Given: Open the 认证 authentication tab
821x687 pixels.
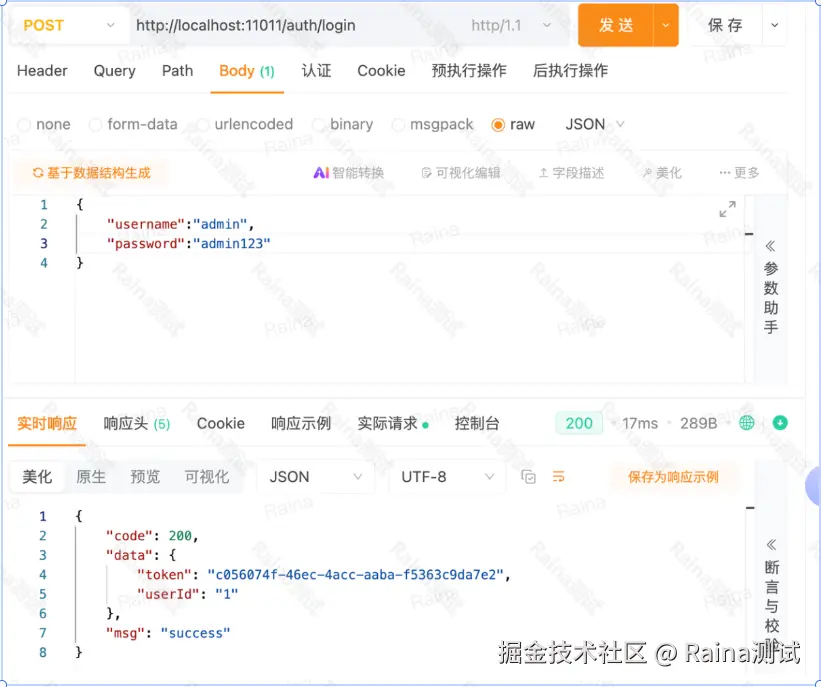Looking at the screenshot, I should 316,71.
